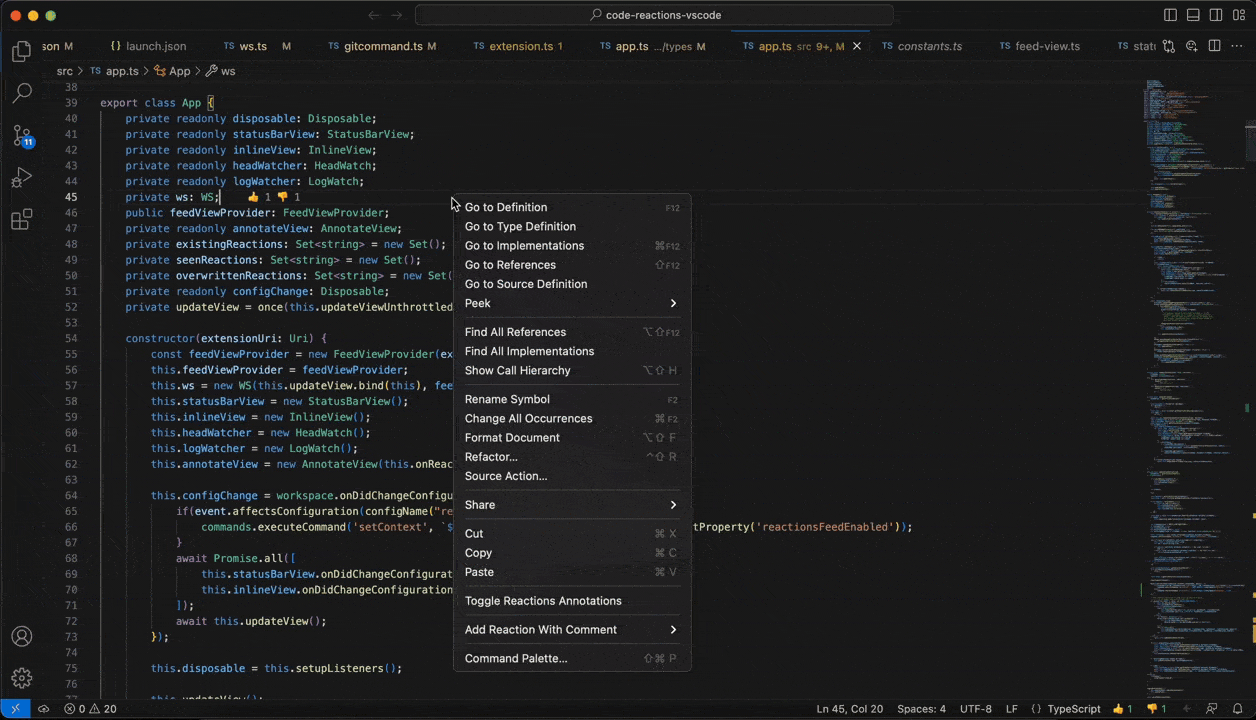This screenshot has height=720, width=1256.
Task: Toggle the secondary side bar layout icon
Action: click(1216, 15)
